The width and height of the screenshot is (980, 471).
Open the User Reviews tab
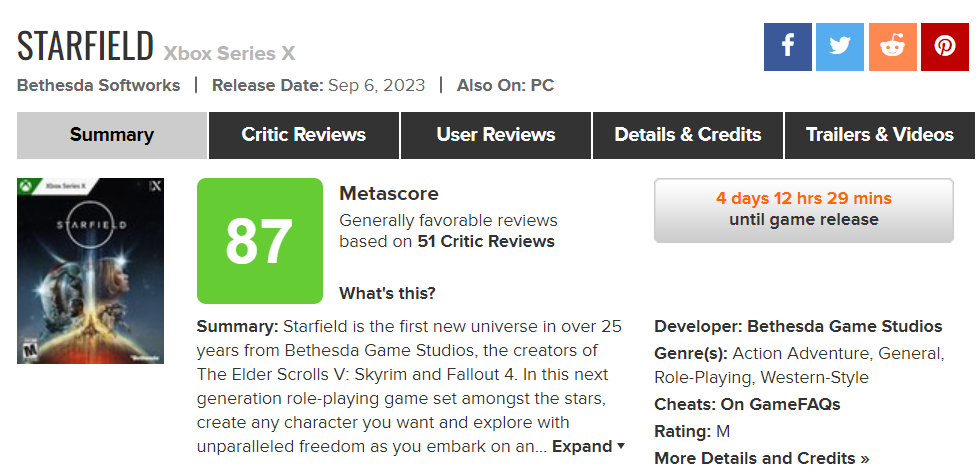[x=496, y=135]
